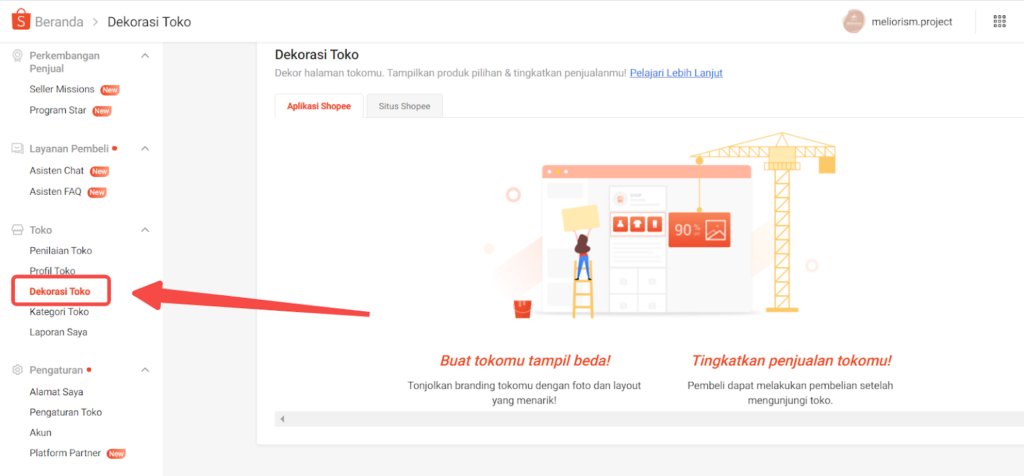Open the apps grid menu icon
1024x476 pixels.
coord(999,21)
